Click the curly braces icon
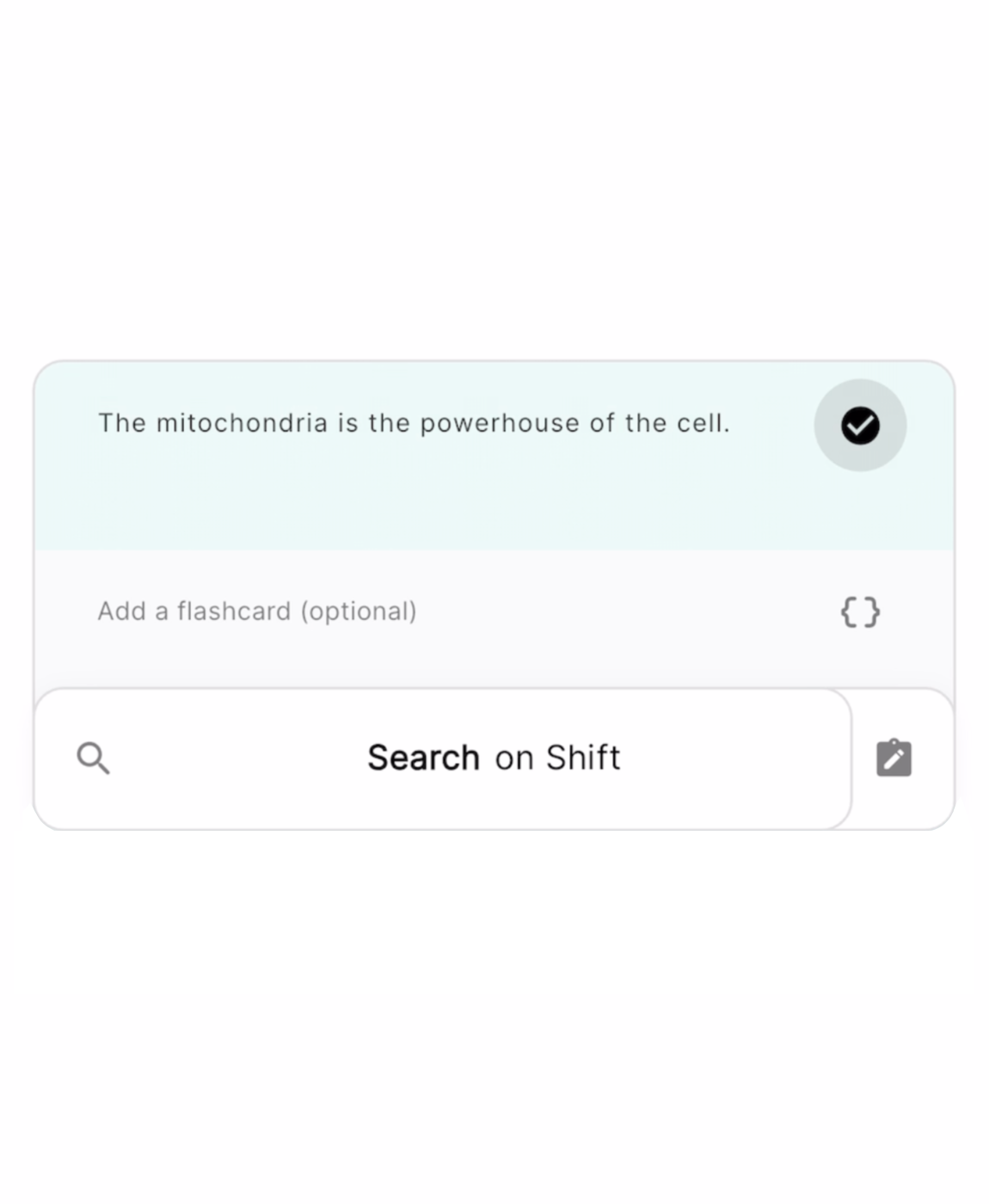This screenshot has height=1204, width=989. coord(859,611)
